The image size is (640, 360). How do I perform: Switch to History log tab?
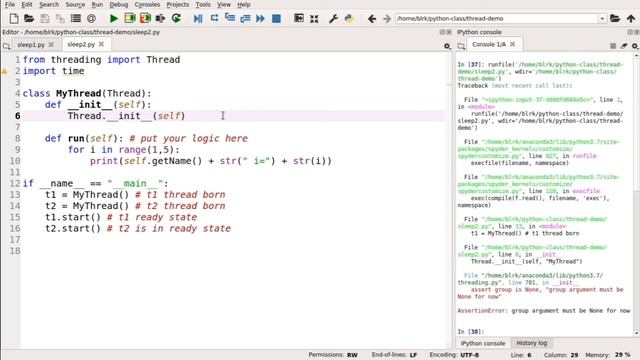tap(531, 343)
